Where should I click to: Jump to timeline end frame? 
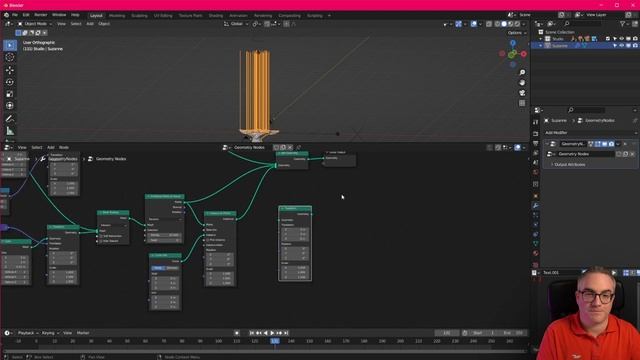click(x=286, y=333)
